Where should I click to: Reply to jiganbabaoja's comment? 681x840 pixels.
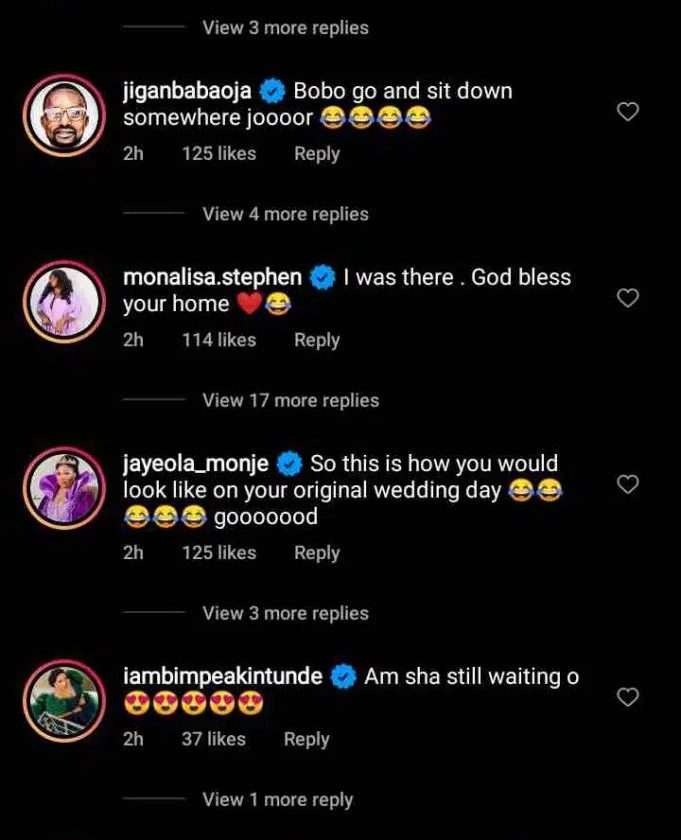pyautogui.click(x=316, y=154)
